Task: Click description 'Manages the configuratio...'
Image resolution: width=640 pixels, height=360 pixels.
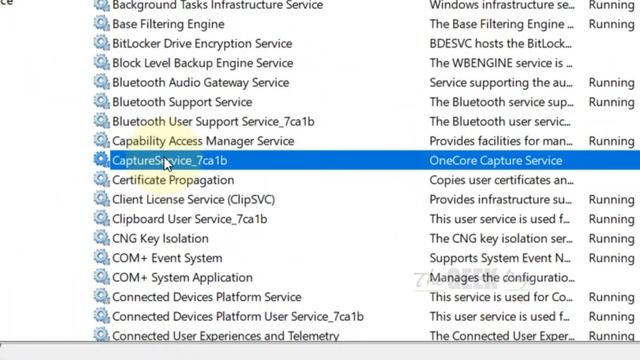Action: pyautogui.click(x=502, y=278)
